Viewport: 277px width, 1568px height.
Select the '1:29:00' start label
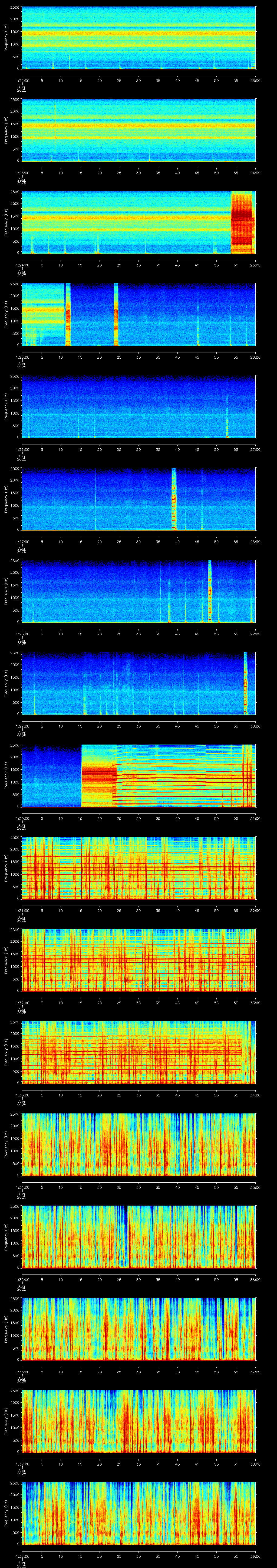click(x=22, y=726)
